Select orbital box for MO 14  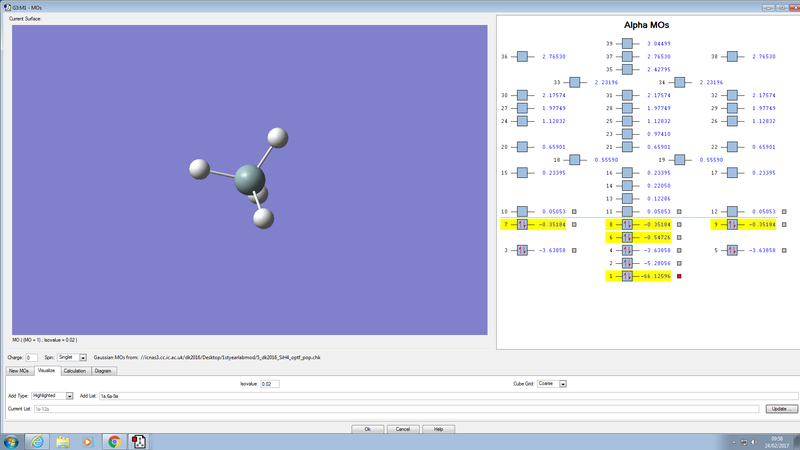tap(627, 186)
